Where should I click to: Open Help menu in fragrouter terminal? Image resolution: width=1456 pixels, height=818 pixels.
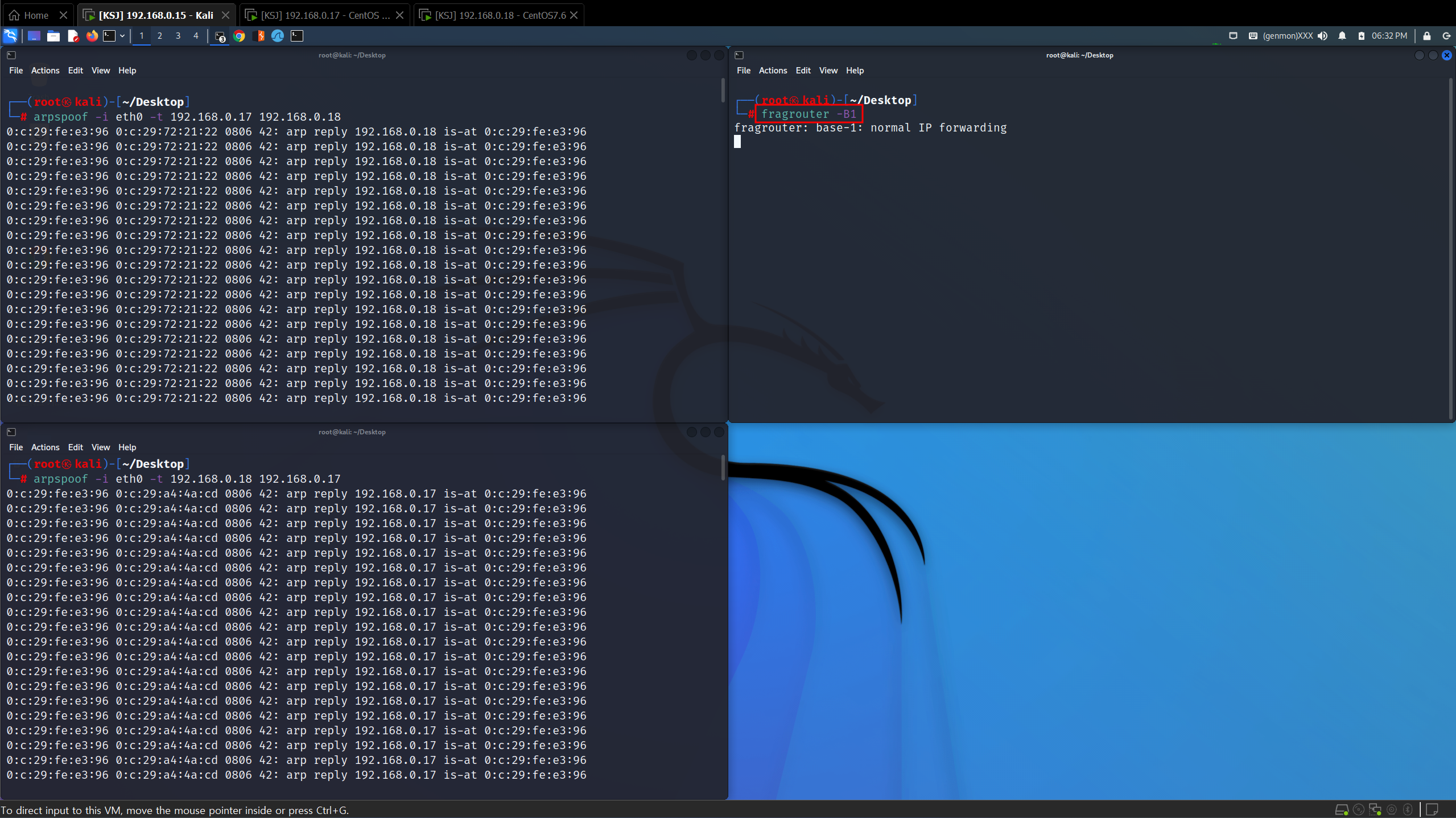[855, 71]
